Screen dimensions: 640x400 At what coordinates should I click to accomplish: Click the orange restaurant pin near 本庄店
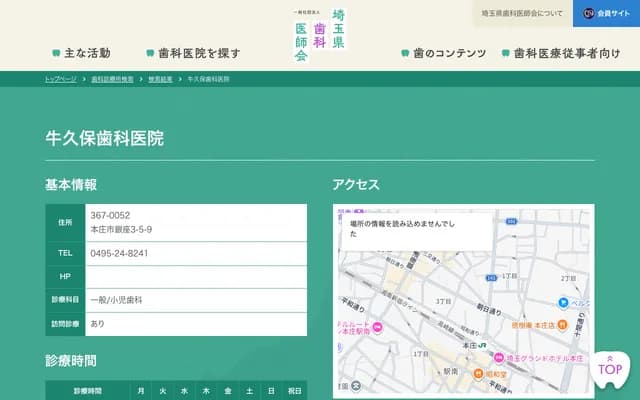point(562,325)
